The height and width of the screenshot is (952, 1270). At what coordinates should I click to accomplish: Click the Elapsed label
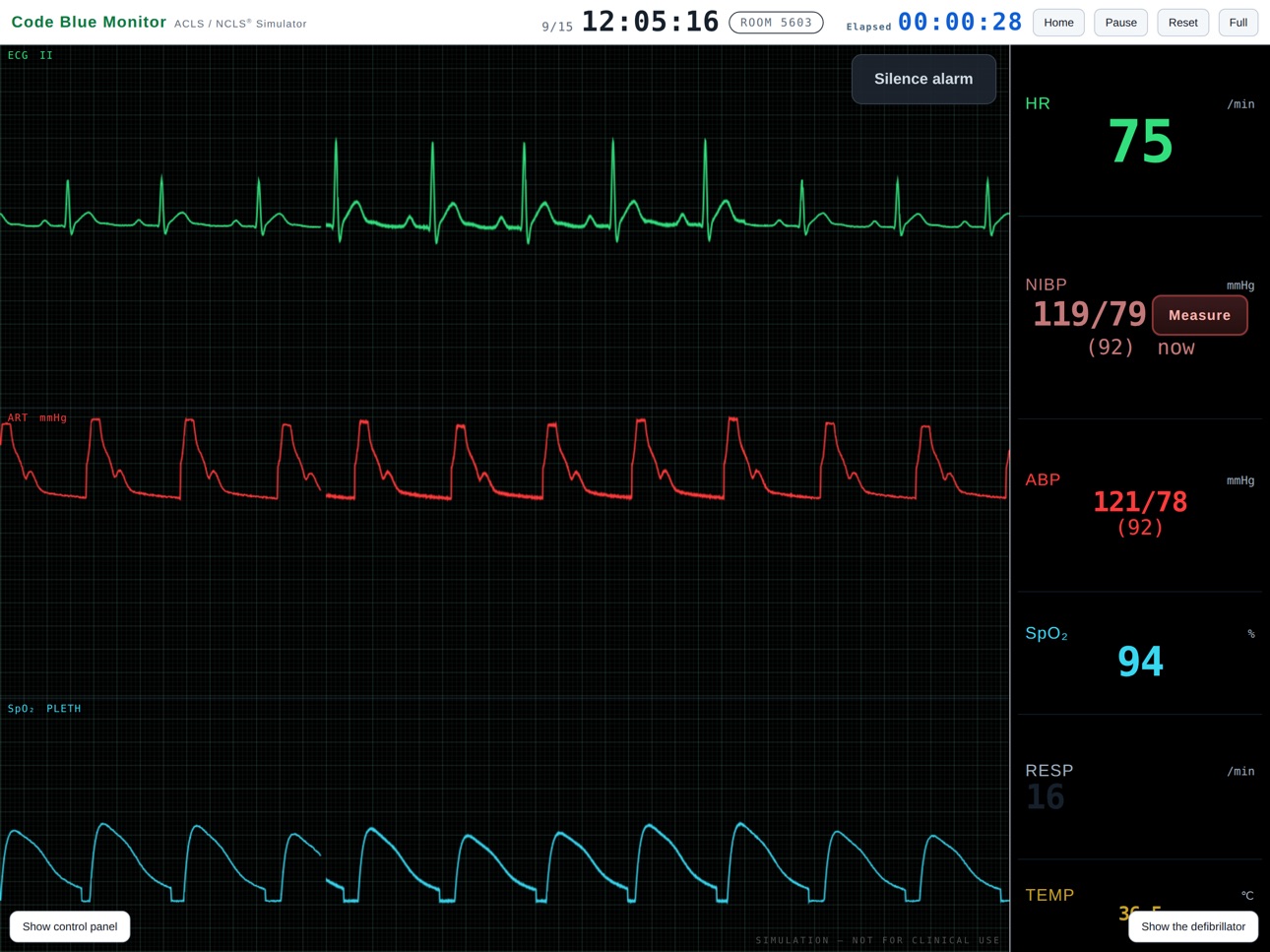868,27
